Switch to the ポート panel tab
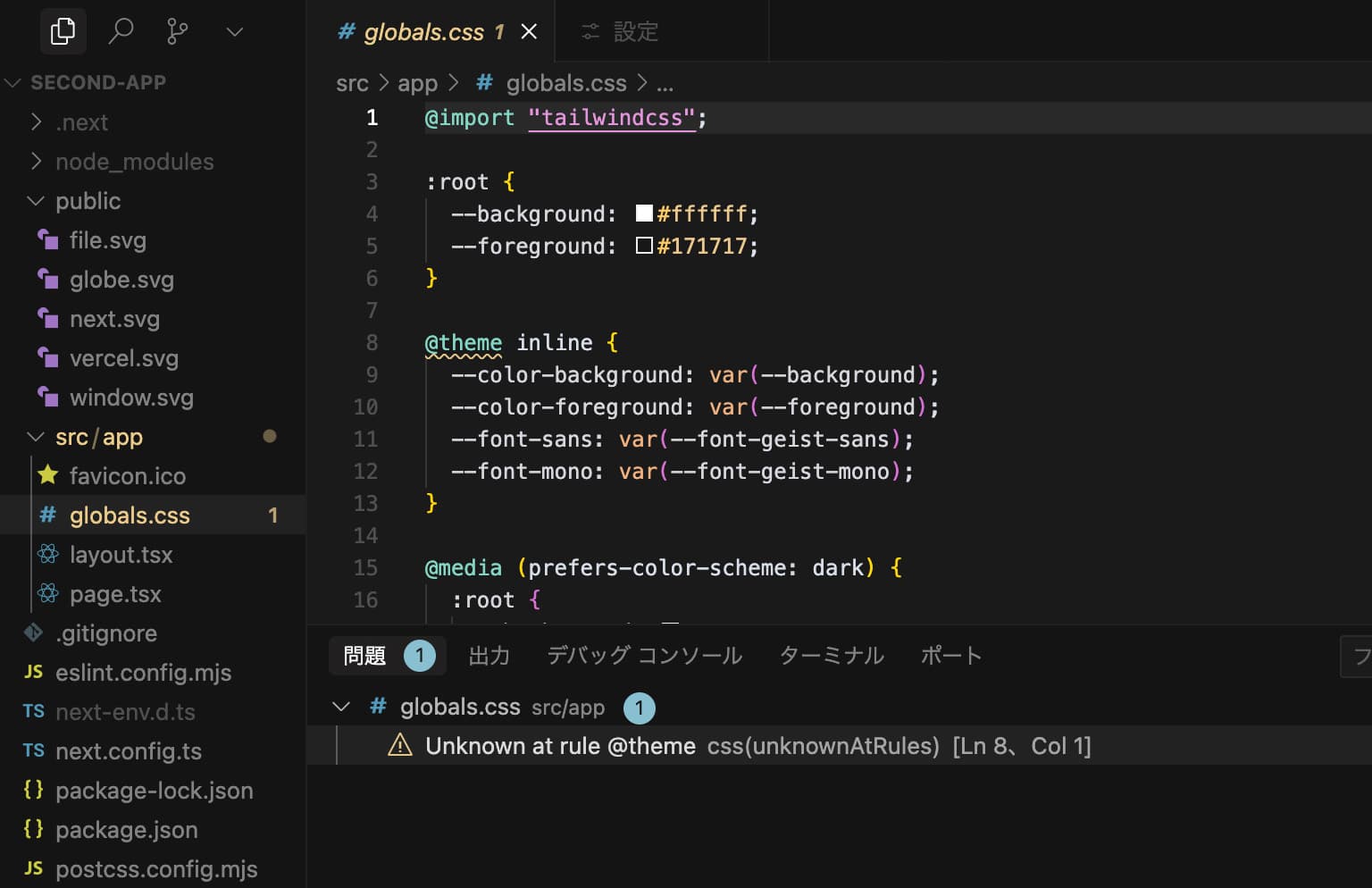1372x888 pixels. point(951,656)
